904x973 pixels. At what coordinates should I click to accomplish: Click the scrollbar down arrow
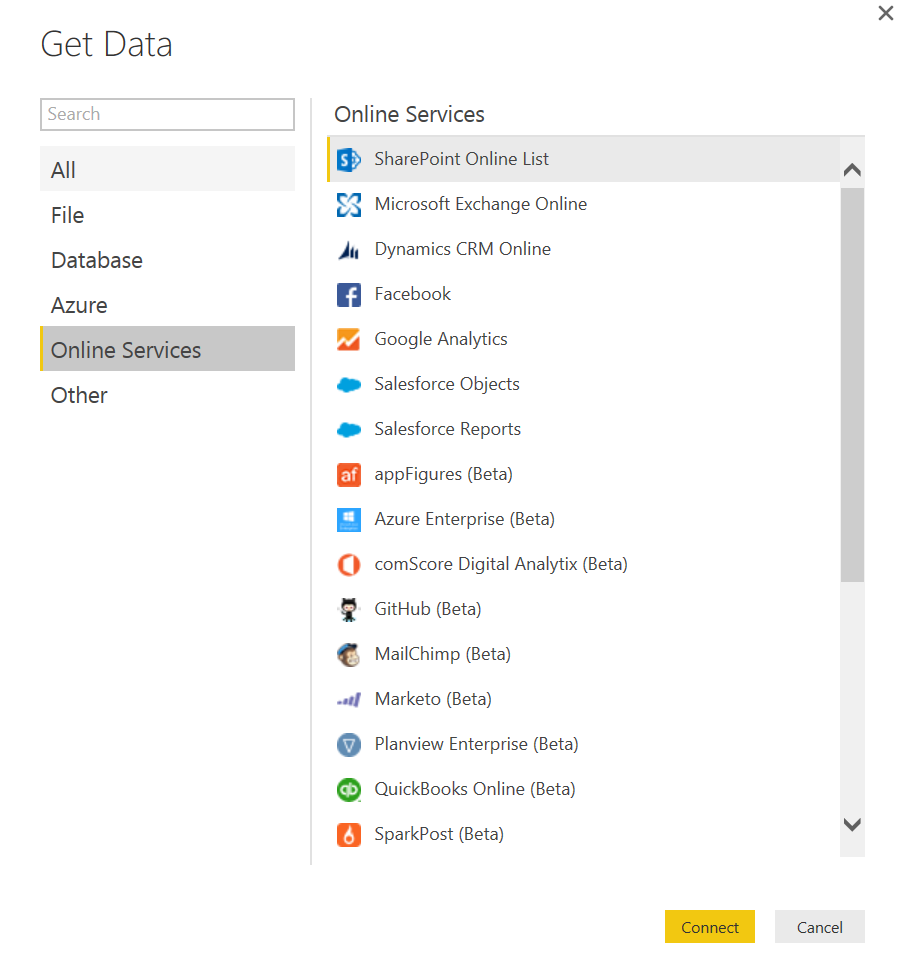click(x=853, y=824)
